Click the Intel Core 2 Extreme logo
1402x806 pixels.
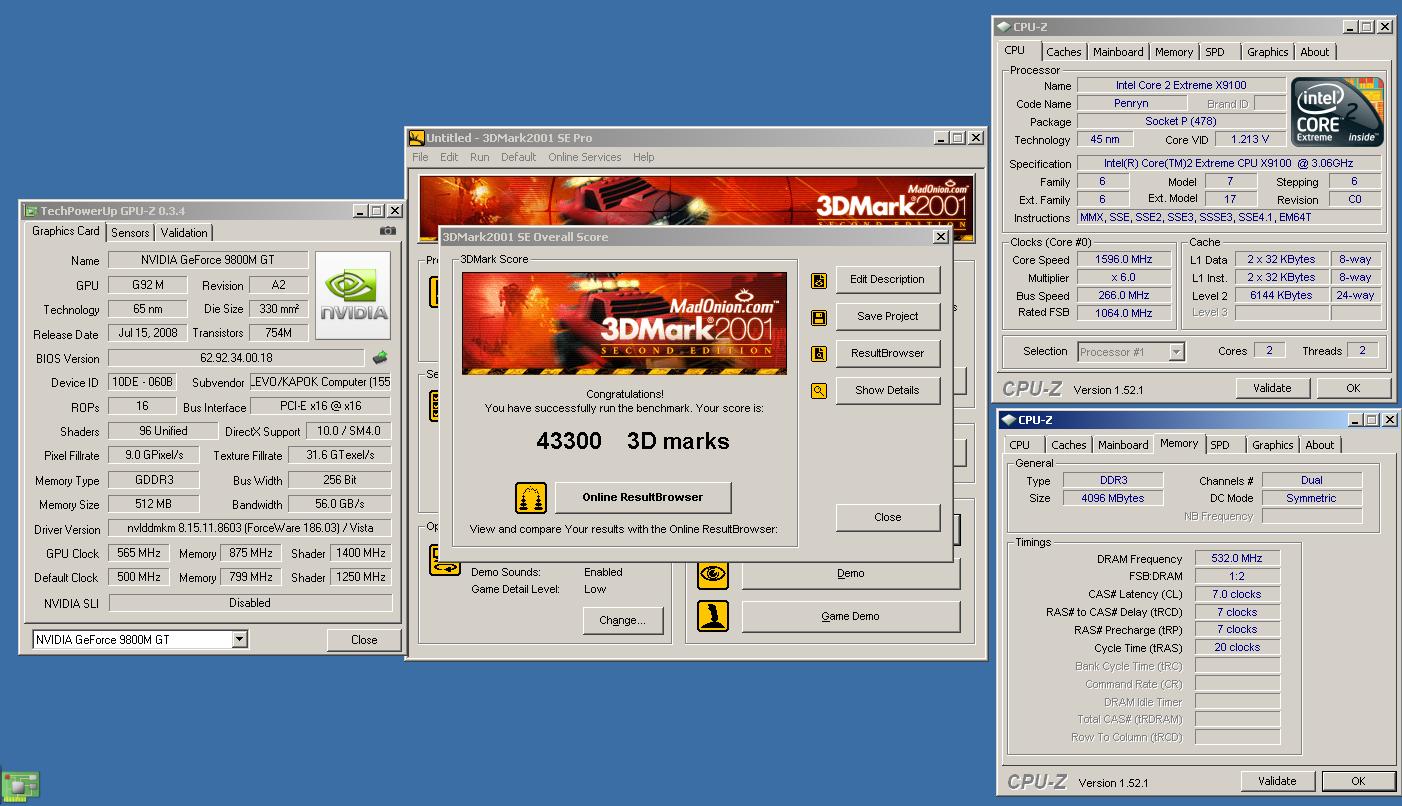pos(1336,112)
